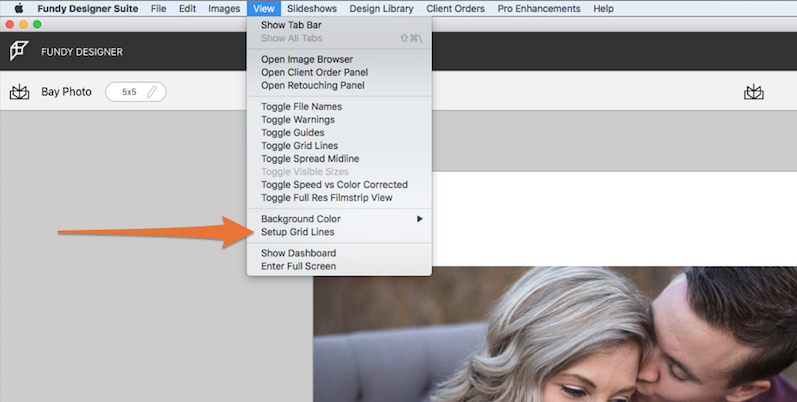Click the album icon beside Bay Photo

pos(19,92)
